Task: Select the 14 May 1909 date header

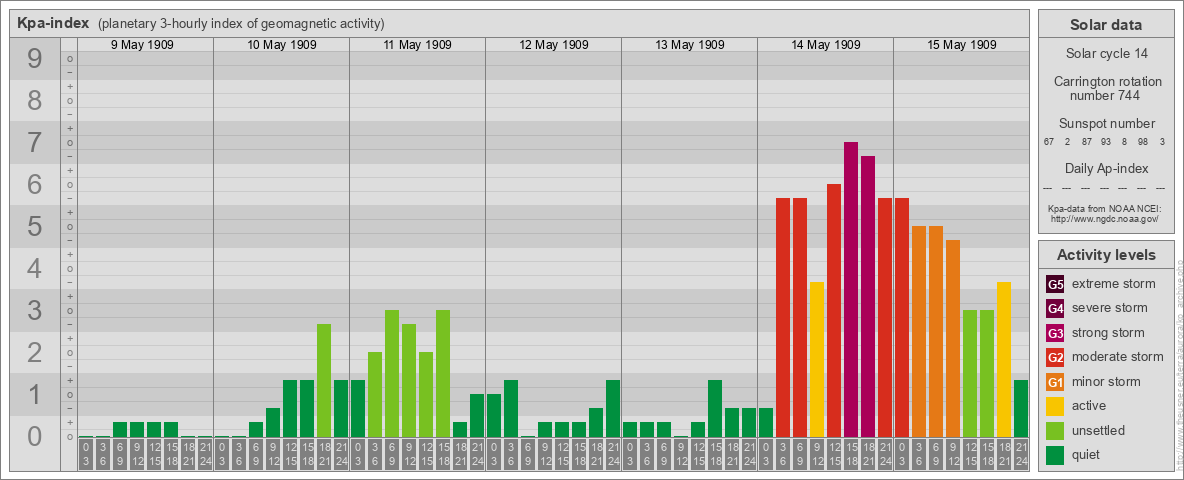Action: coord(825,45)
